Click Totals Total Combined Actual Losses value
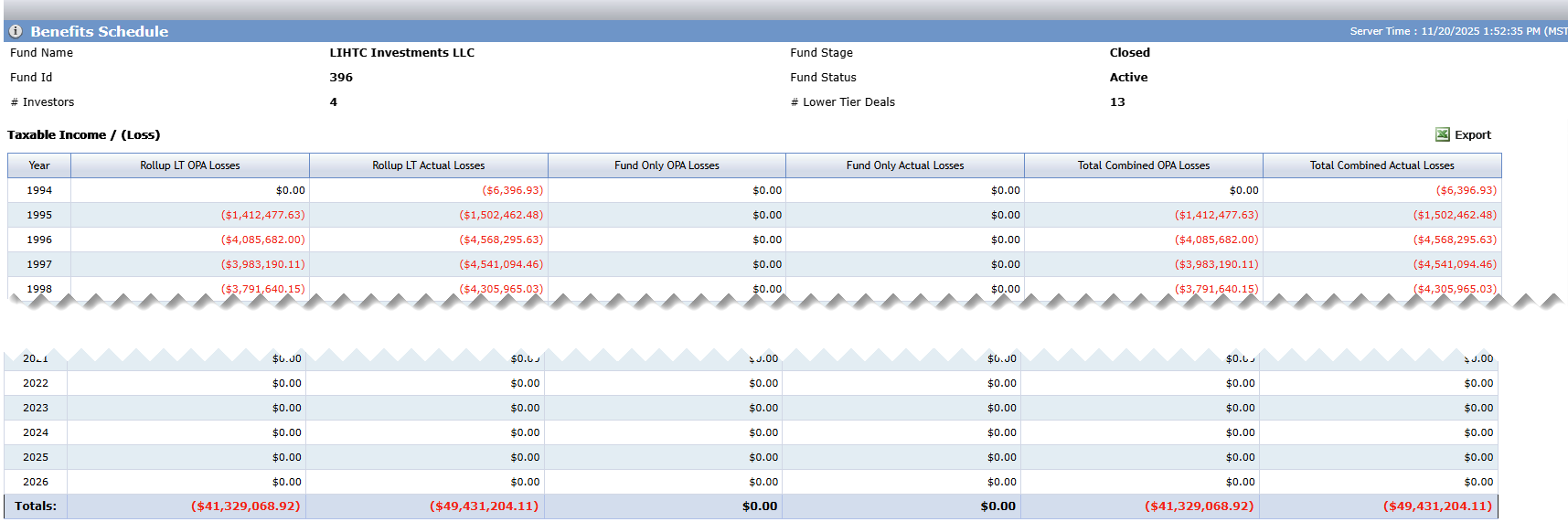This screenshot has width=1568, height=522. 1437,506
